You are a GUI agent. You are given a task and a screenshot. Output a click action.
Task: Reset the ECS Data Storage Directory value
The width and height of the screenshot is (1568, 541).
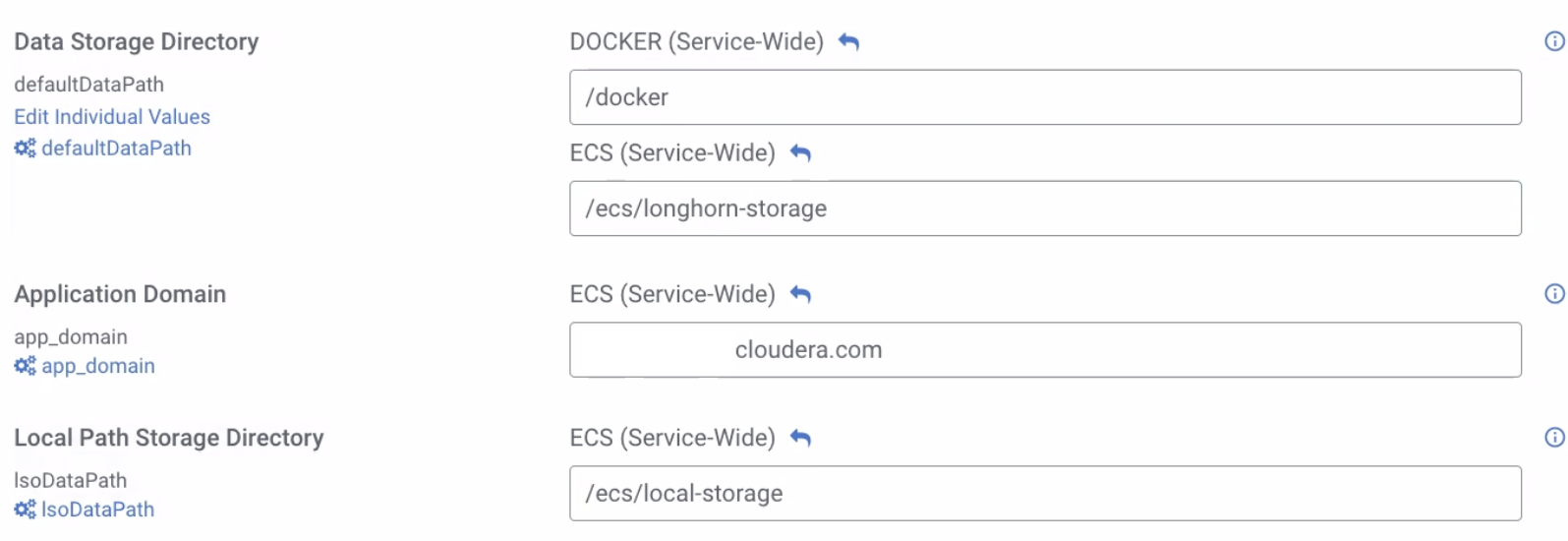tap(800, 153)
